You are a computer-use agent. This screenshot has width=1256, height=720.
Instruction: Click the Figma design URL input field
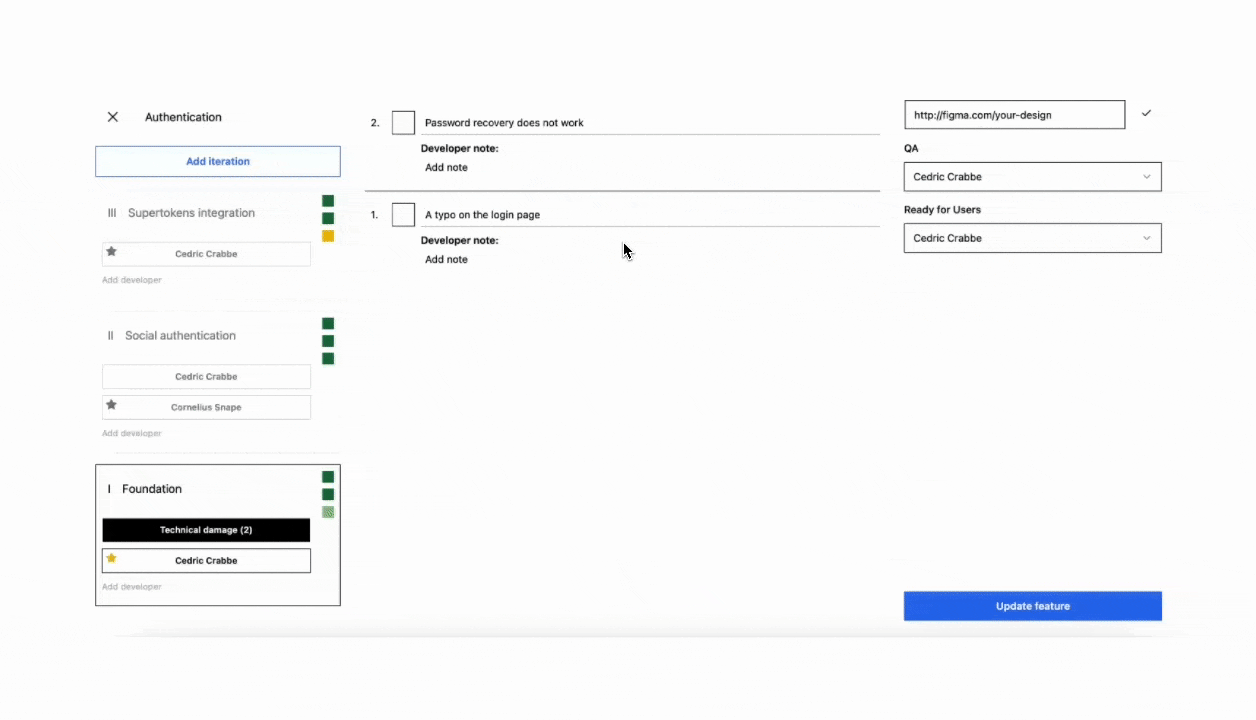(1014, 115)
